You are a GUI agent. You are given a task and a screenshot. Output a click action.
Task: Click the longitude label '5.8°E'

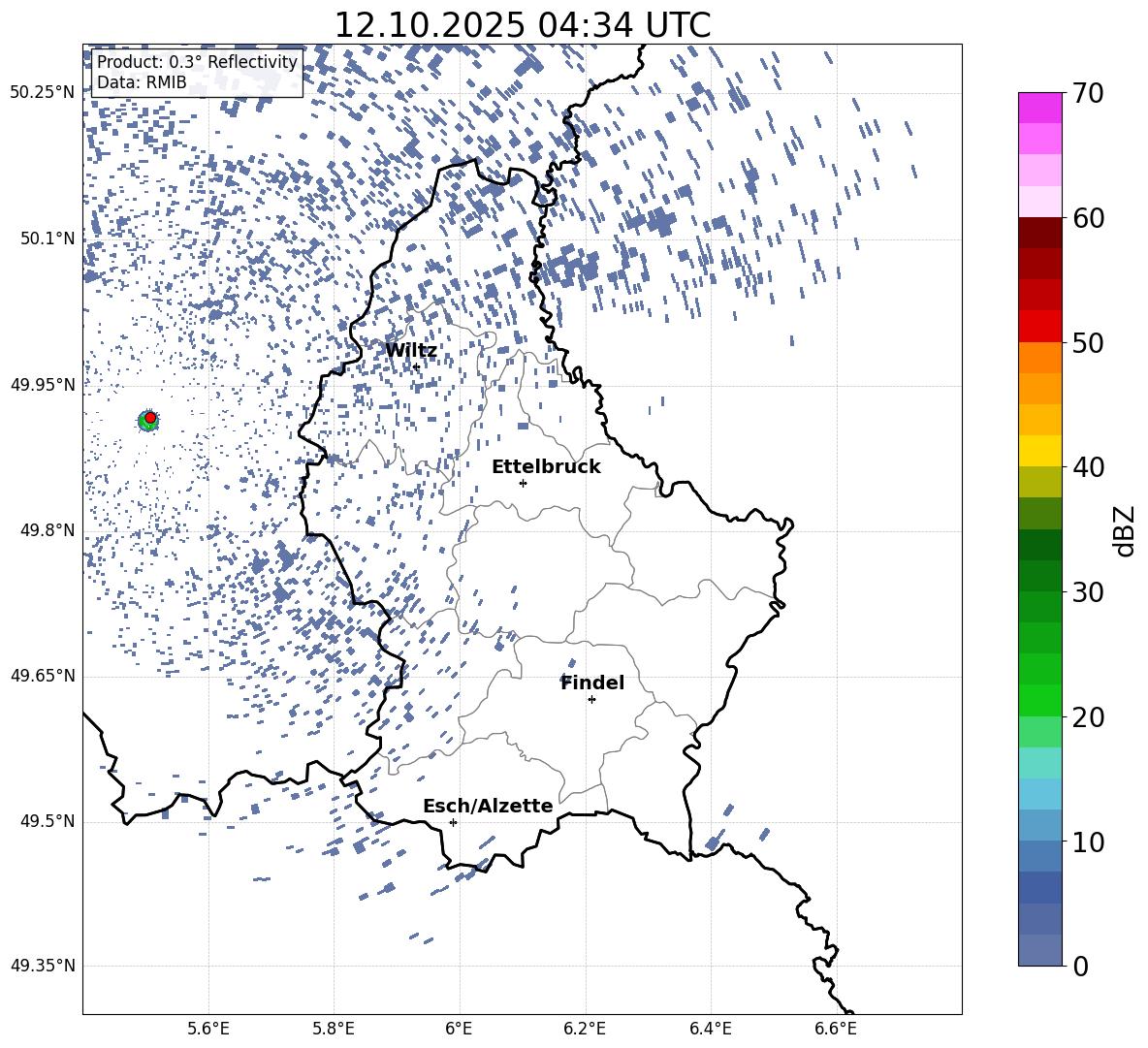[334, 1029]
